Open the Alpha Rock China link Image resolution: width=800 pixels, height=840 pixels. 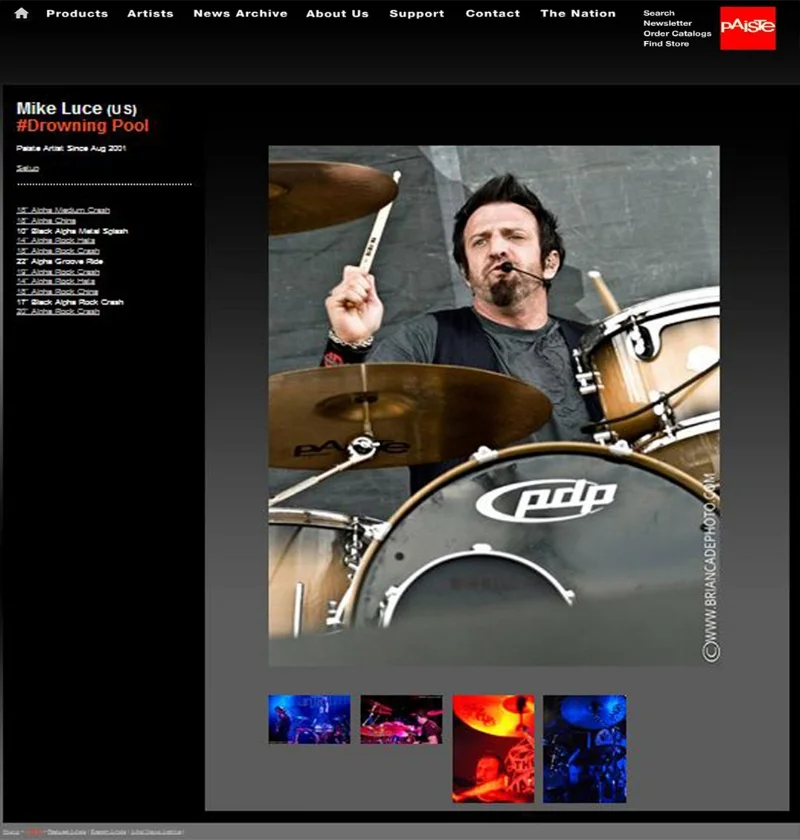[x=57, y=291]
